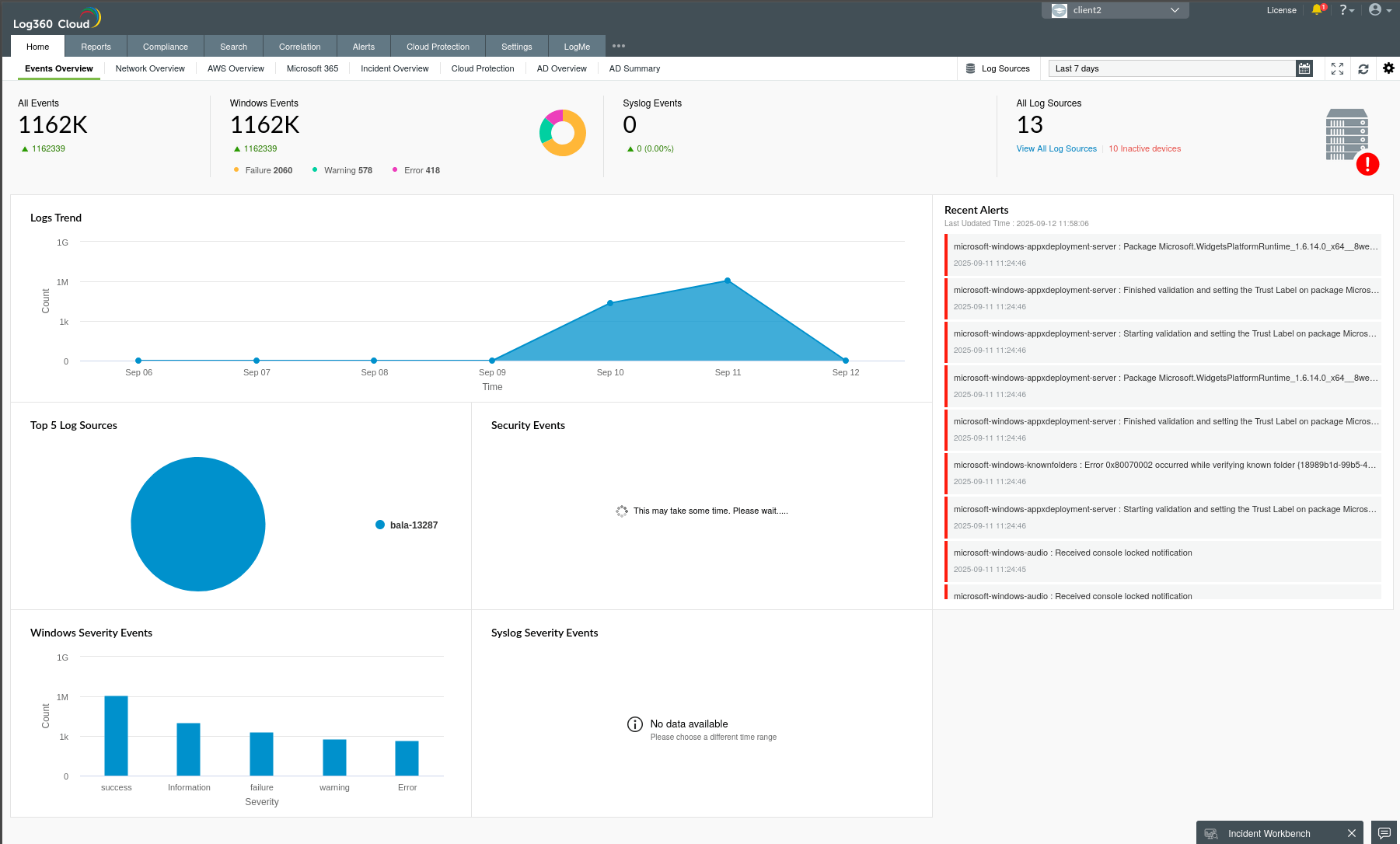Click the View All Log Sources link

(x=1056, y=148)
